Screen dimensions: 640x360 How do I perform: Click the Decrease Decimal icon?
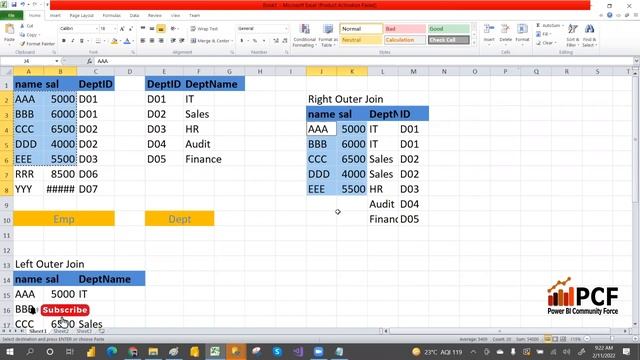coord(284,40)
